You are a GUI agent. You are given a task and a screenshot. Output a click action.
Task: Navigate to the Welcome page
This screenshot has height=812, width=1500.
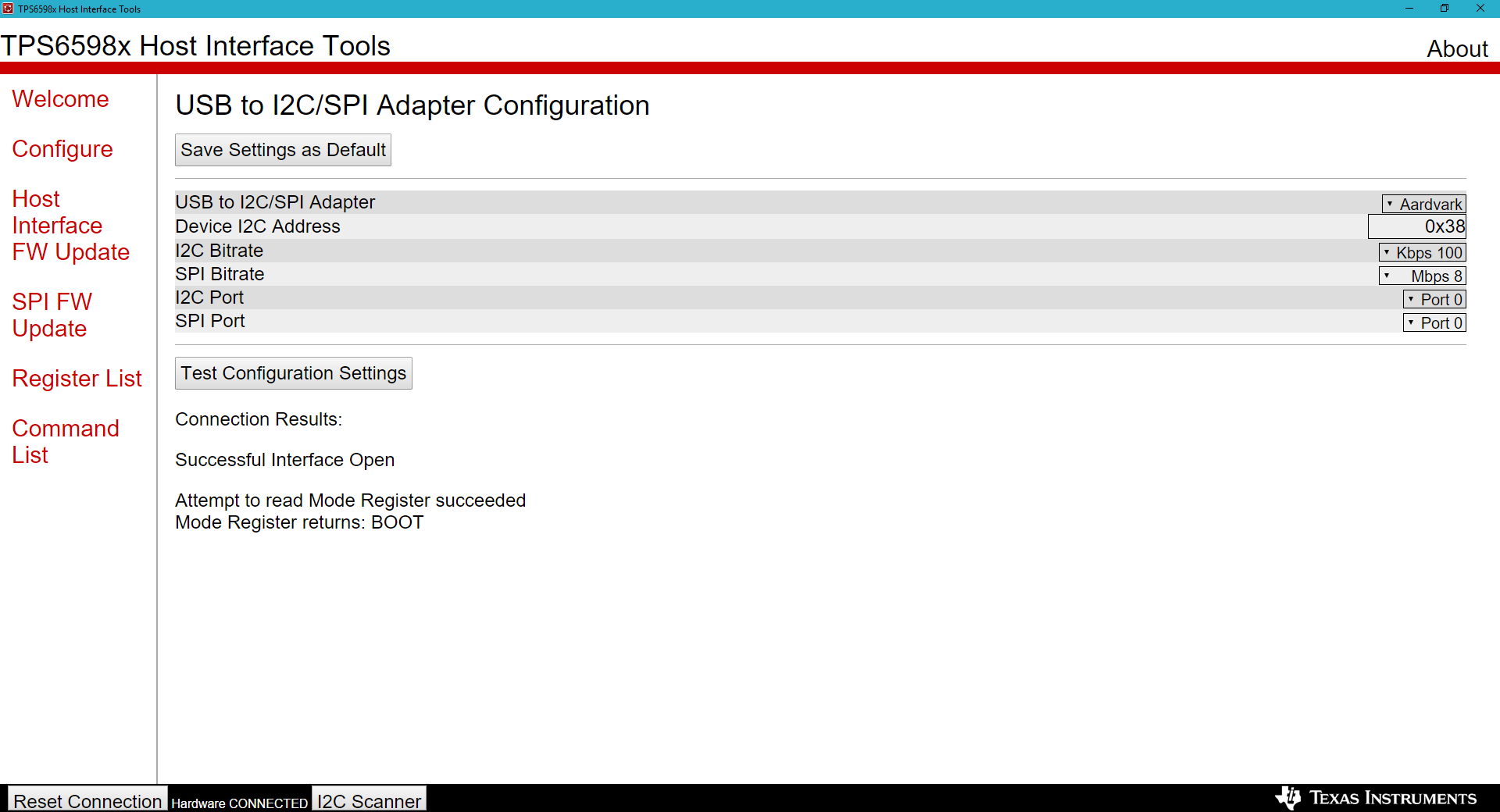click(x=60, y=99)
